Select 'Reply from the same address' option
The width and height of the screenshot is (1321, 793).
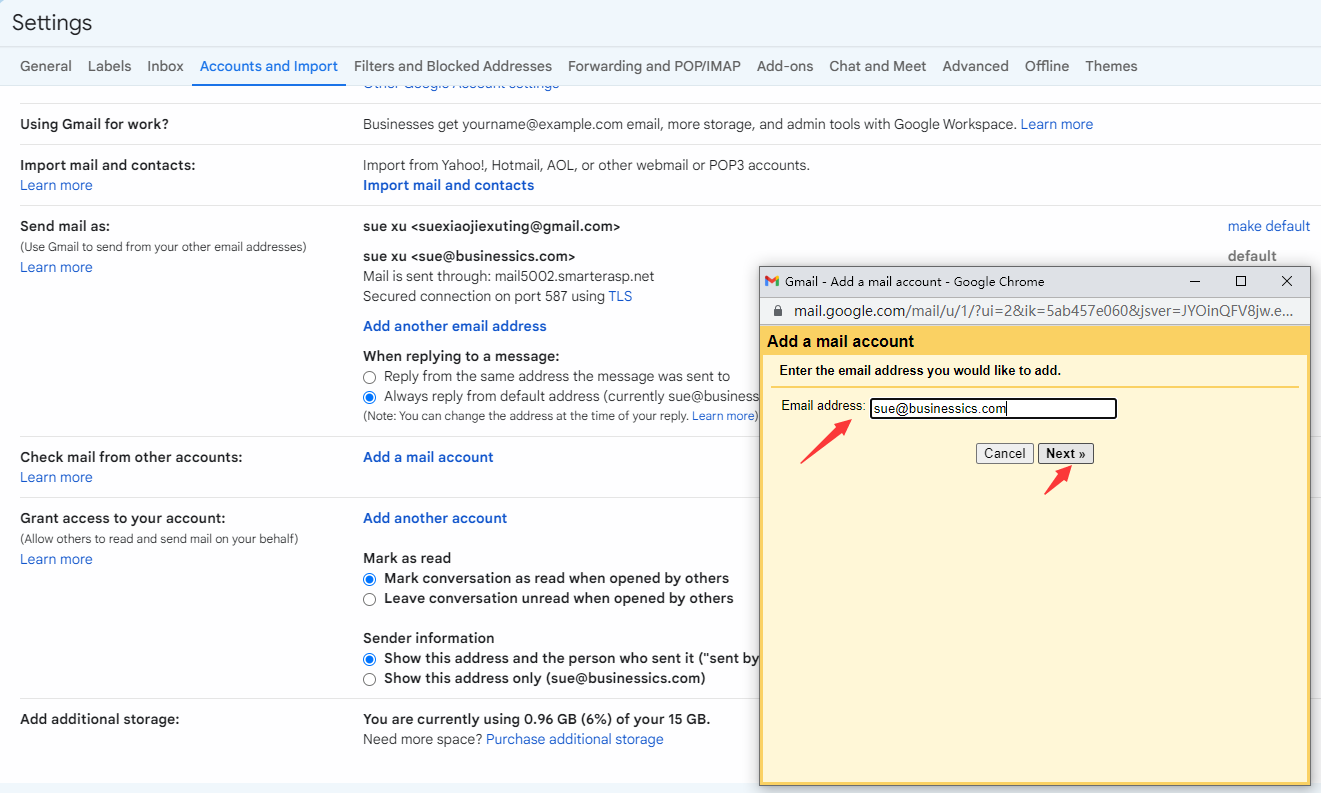[370, 377]
